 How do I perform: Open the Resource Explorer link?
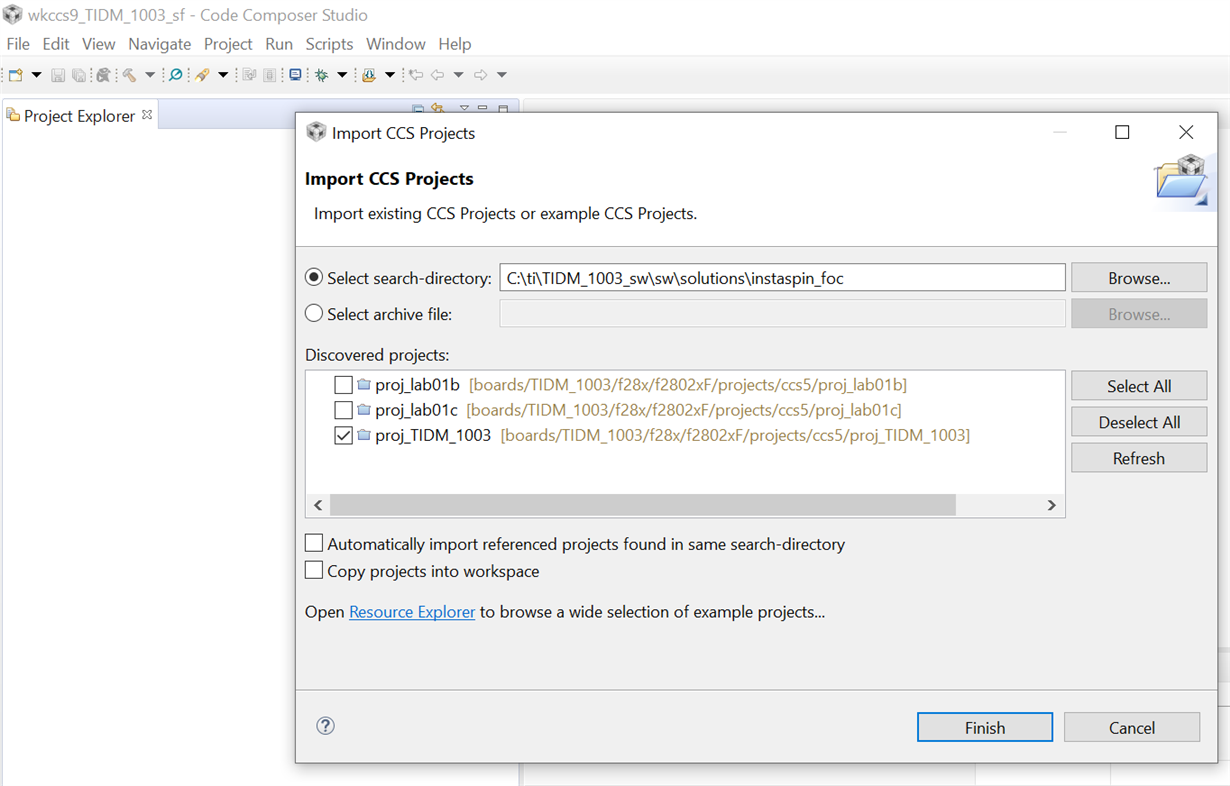pos(412,611)
